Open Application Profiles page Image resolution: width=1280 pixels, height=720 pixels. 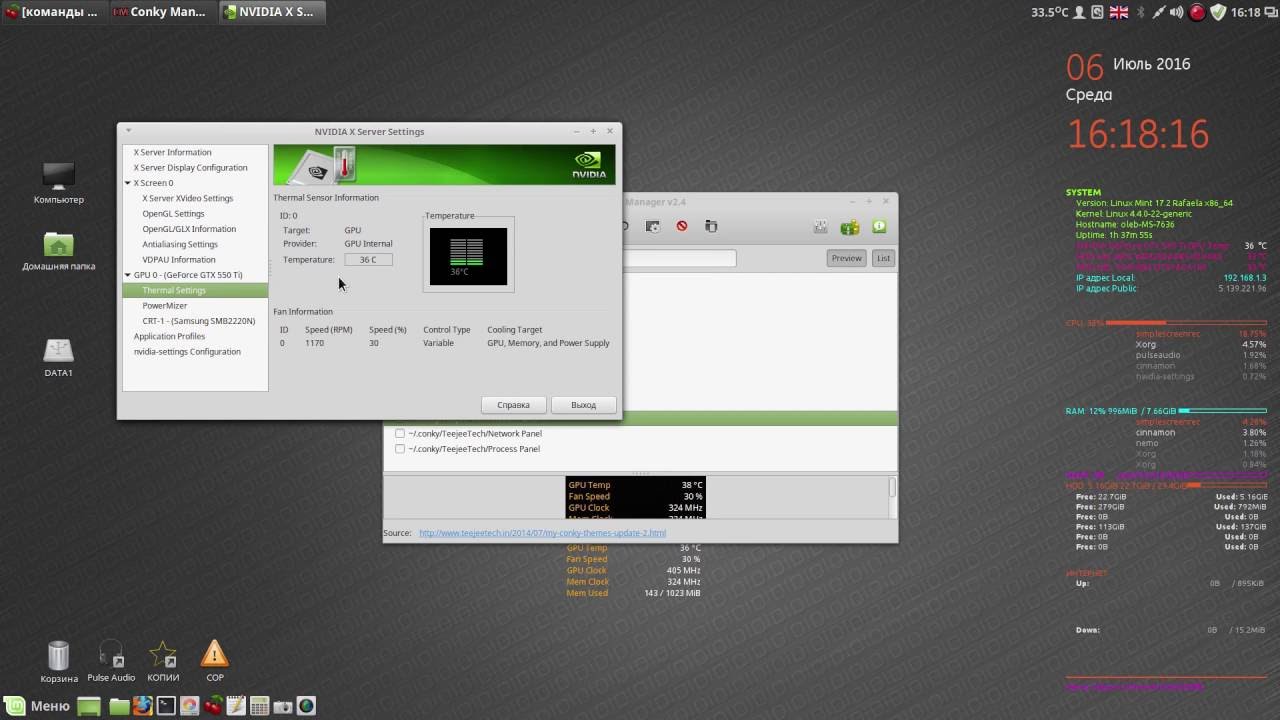[169, 336]
